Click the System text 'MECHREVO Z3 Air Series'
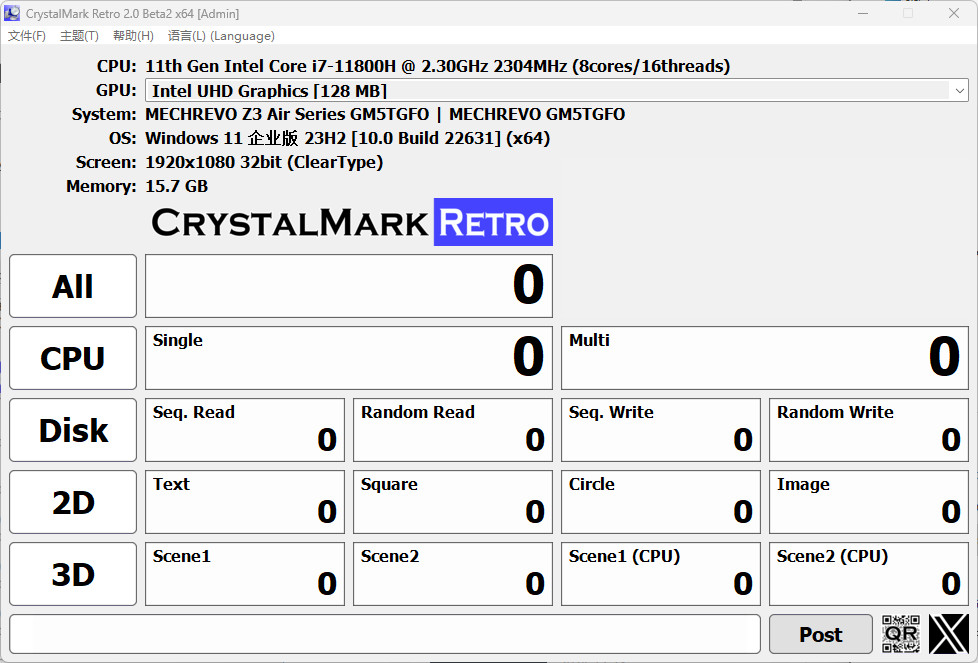 pyautogui.click(x=245, y=114)
